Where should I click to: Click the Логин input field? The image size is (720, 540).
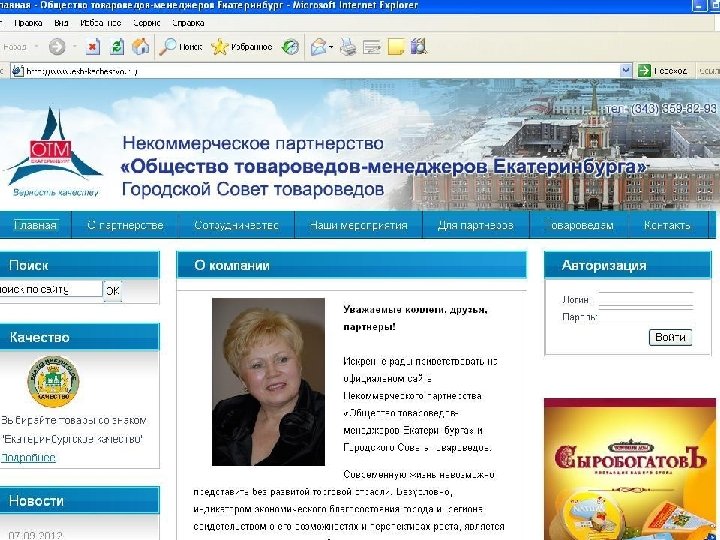tap(646, 298)
